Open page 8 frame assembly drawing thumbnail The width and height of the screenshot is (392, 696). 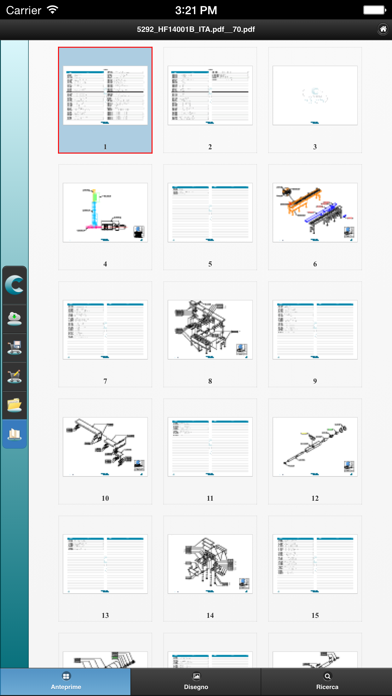click(210, 334)
